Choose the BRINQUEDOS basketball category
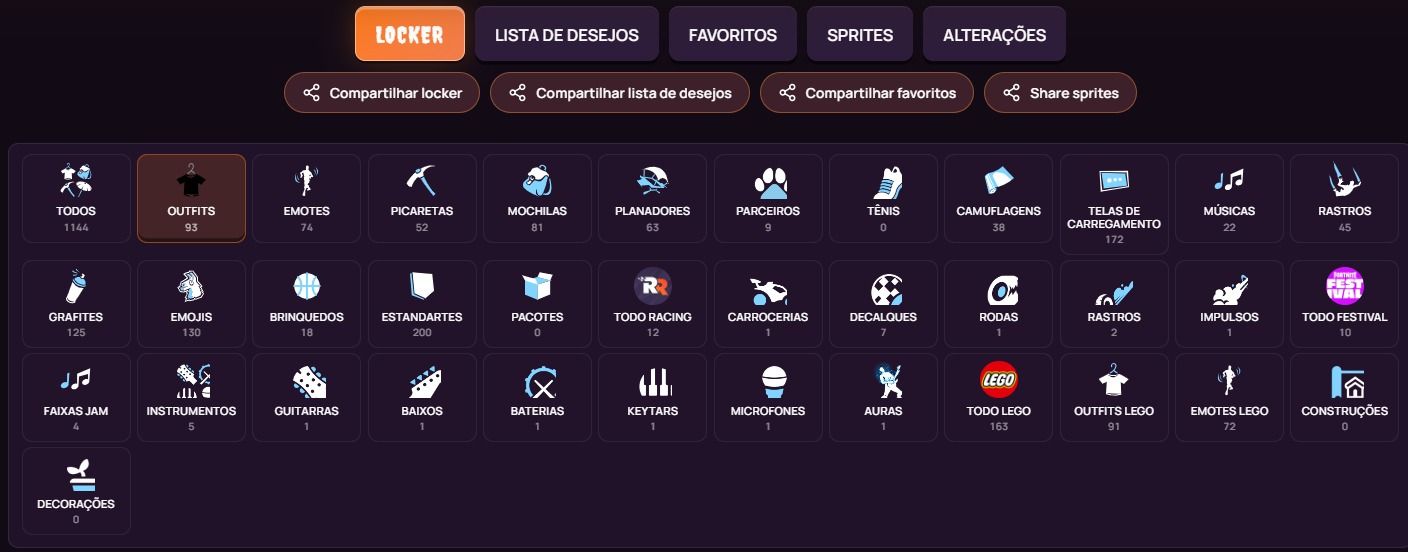1408x552 pixels. (306, 304)
